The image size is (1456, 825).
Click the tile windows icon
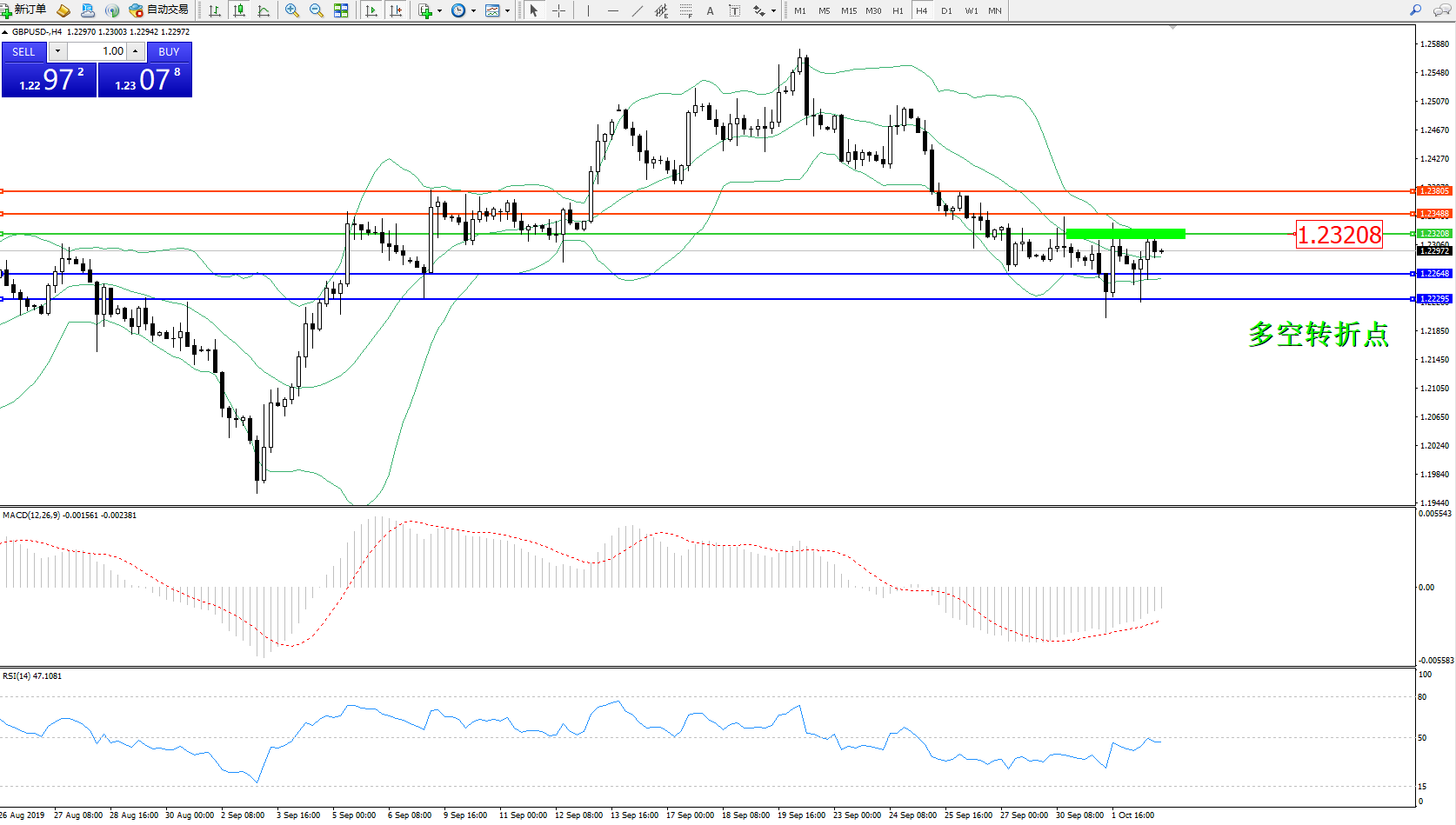pos(341,10)
